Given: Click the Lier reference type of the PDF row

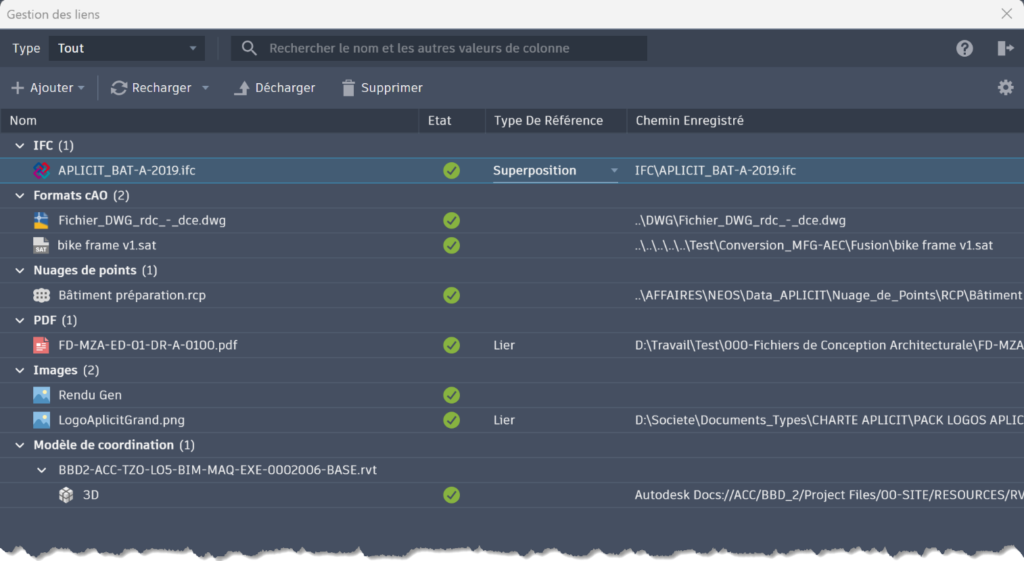Looking at the screenshot, I should tap(504, 345).
